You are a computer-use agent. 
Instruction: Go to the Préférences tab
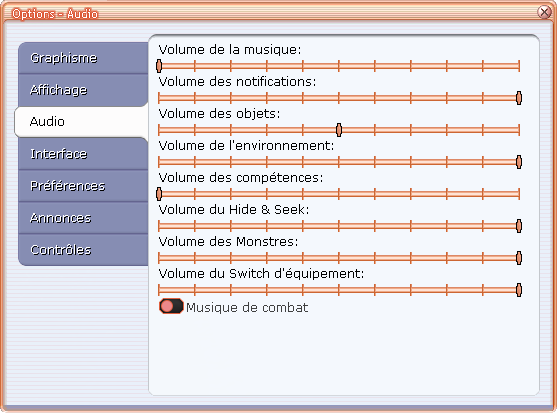[x=83, y=186]
